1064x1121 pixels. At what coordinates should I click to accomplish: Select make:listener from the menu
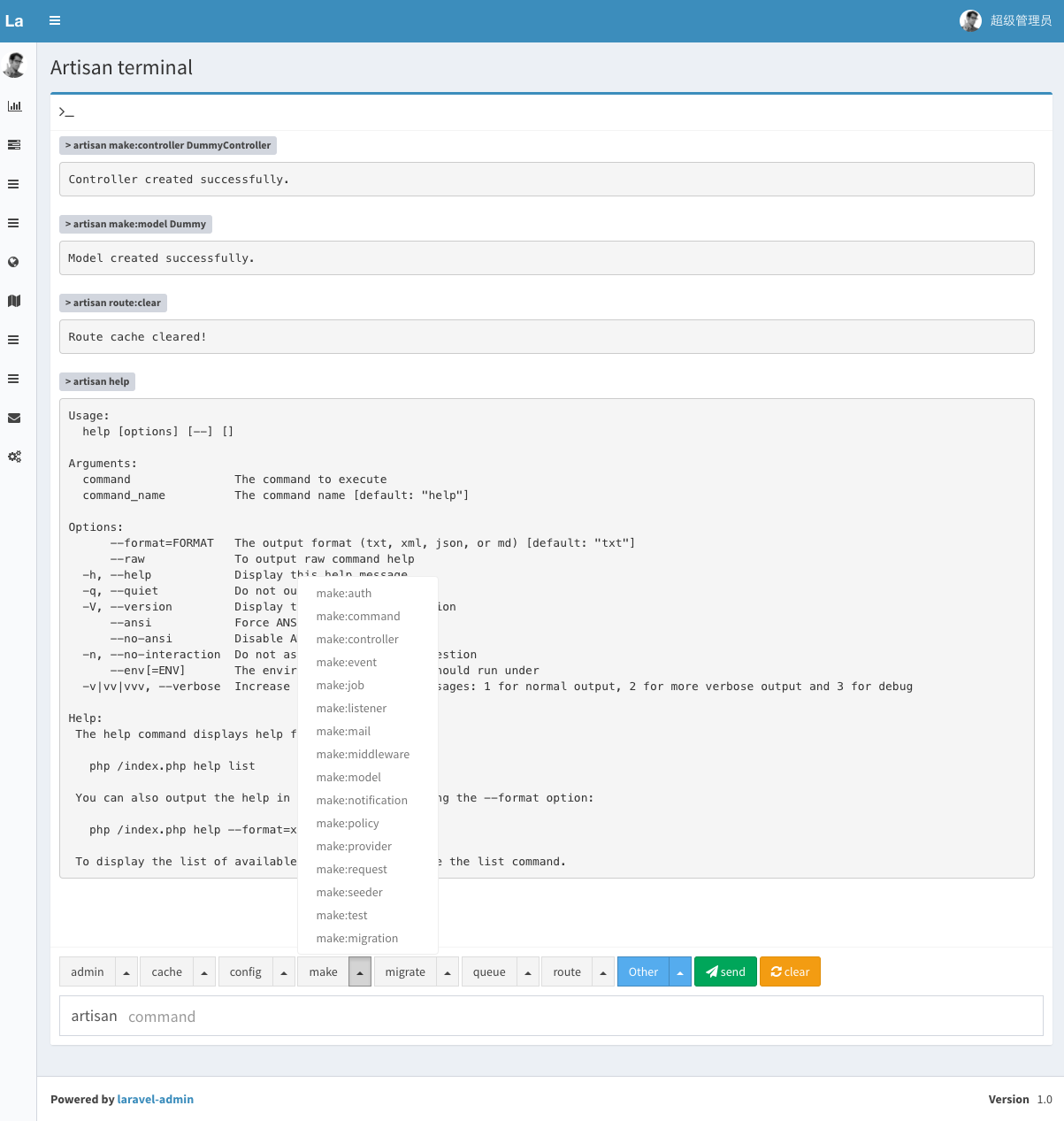pyautogui.click(x=368, y=709)
